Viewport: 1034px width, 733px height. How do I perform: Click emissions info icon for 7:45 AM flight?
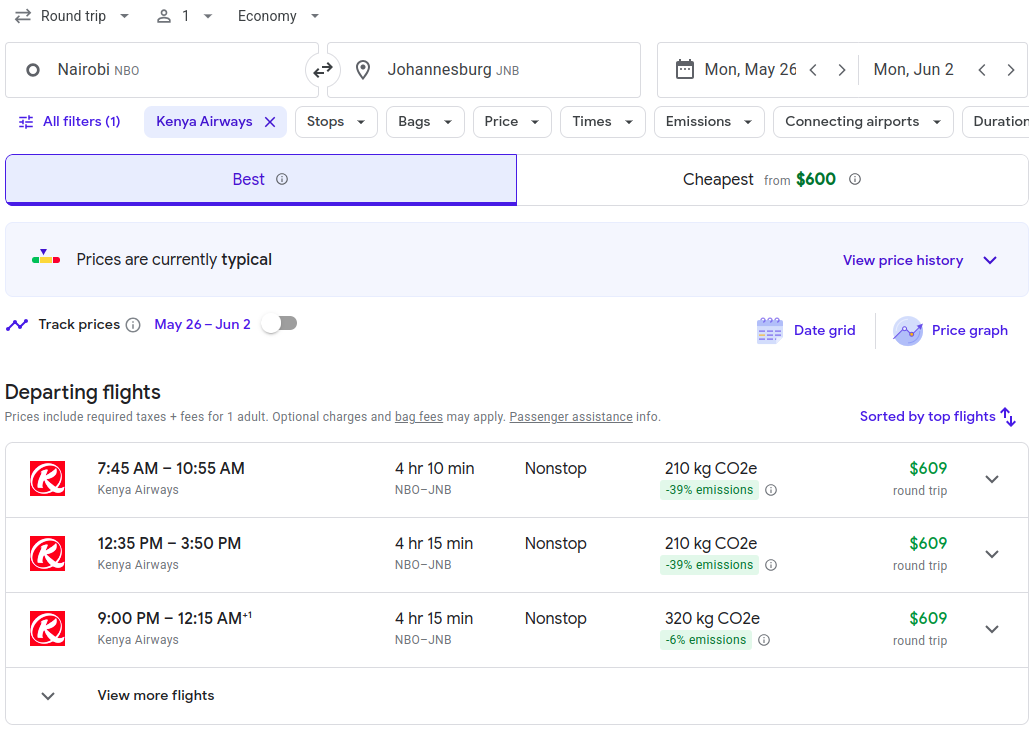coord(771,490)
